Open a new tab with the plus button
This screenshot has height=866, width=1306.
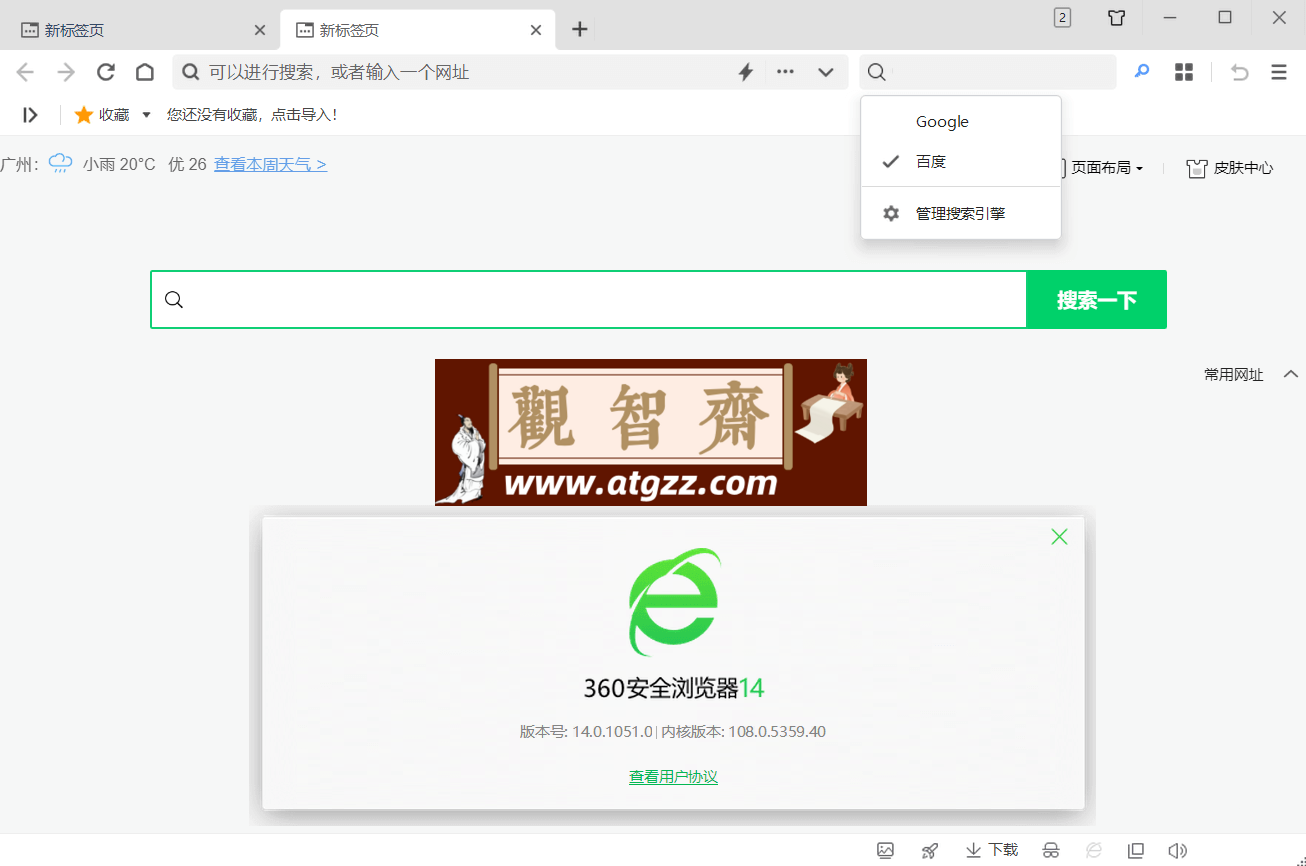[579, 29]
